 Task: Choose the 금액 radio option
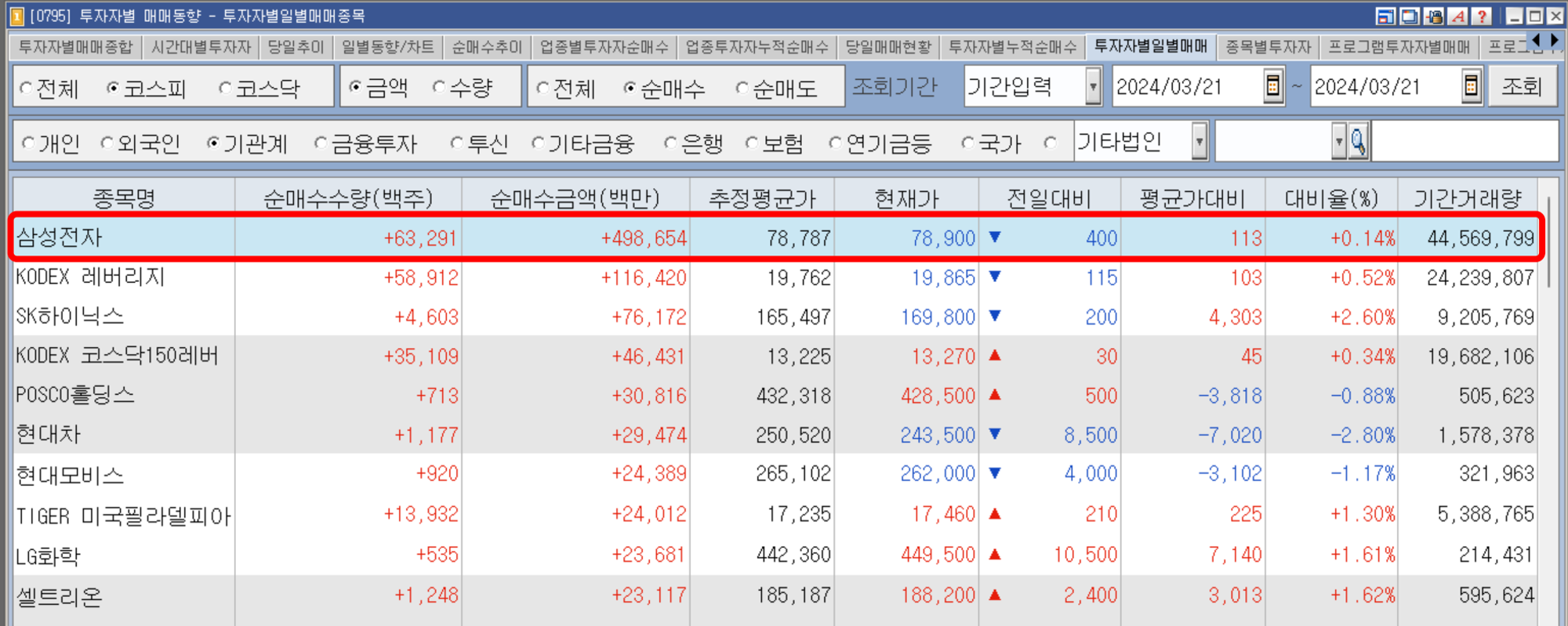coord(355,88)
